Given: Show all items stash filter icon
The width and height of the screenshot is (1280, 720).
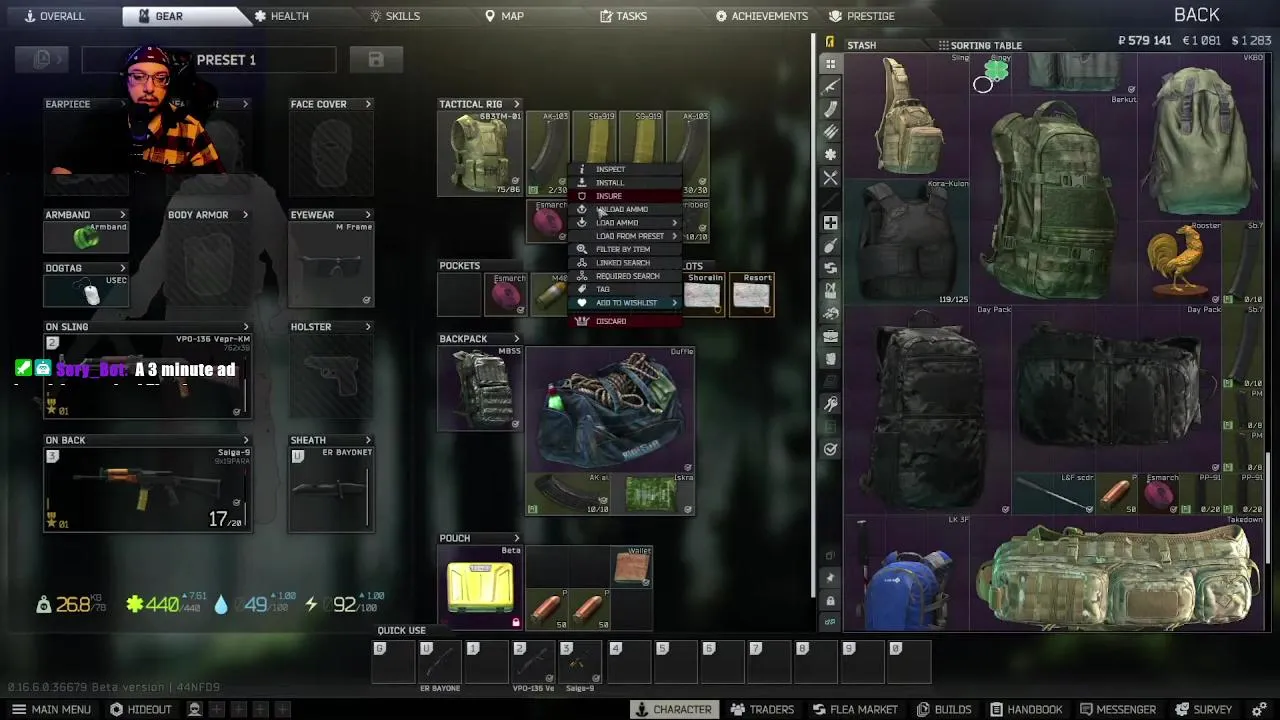Looking at the screenshot, I should tap(830, 64).
